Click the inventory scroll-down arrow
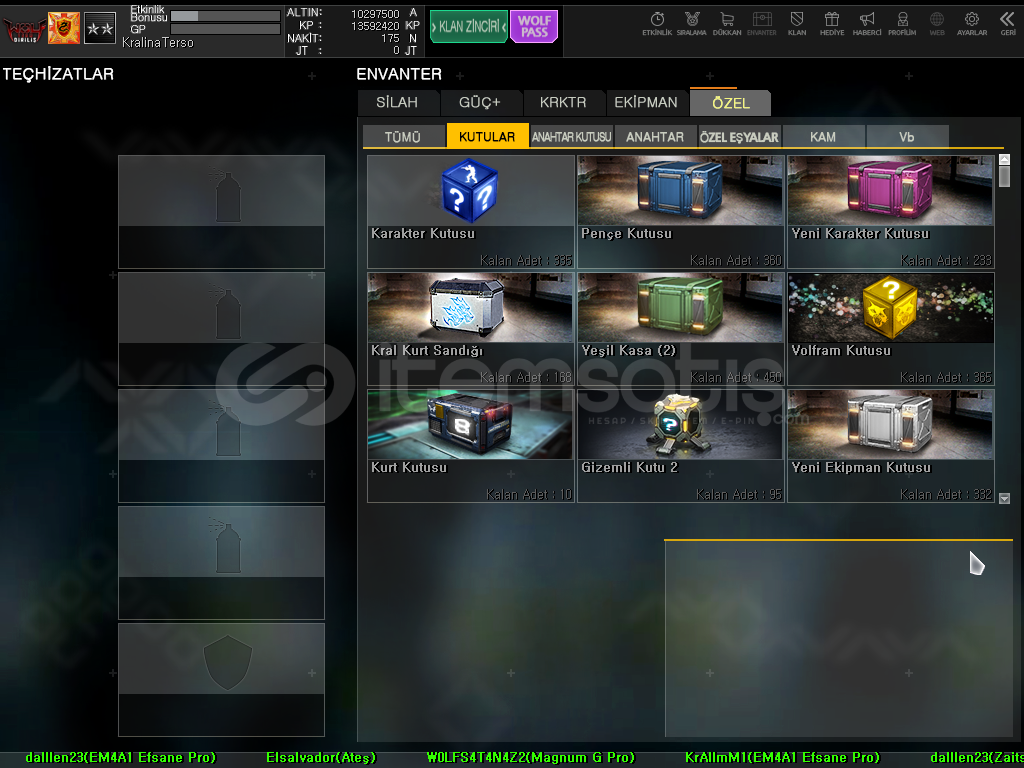The image size is (1024, 768). 1004,498
